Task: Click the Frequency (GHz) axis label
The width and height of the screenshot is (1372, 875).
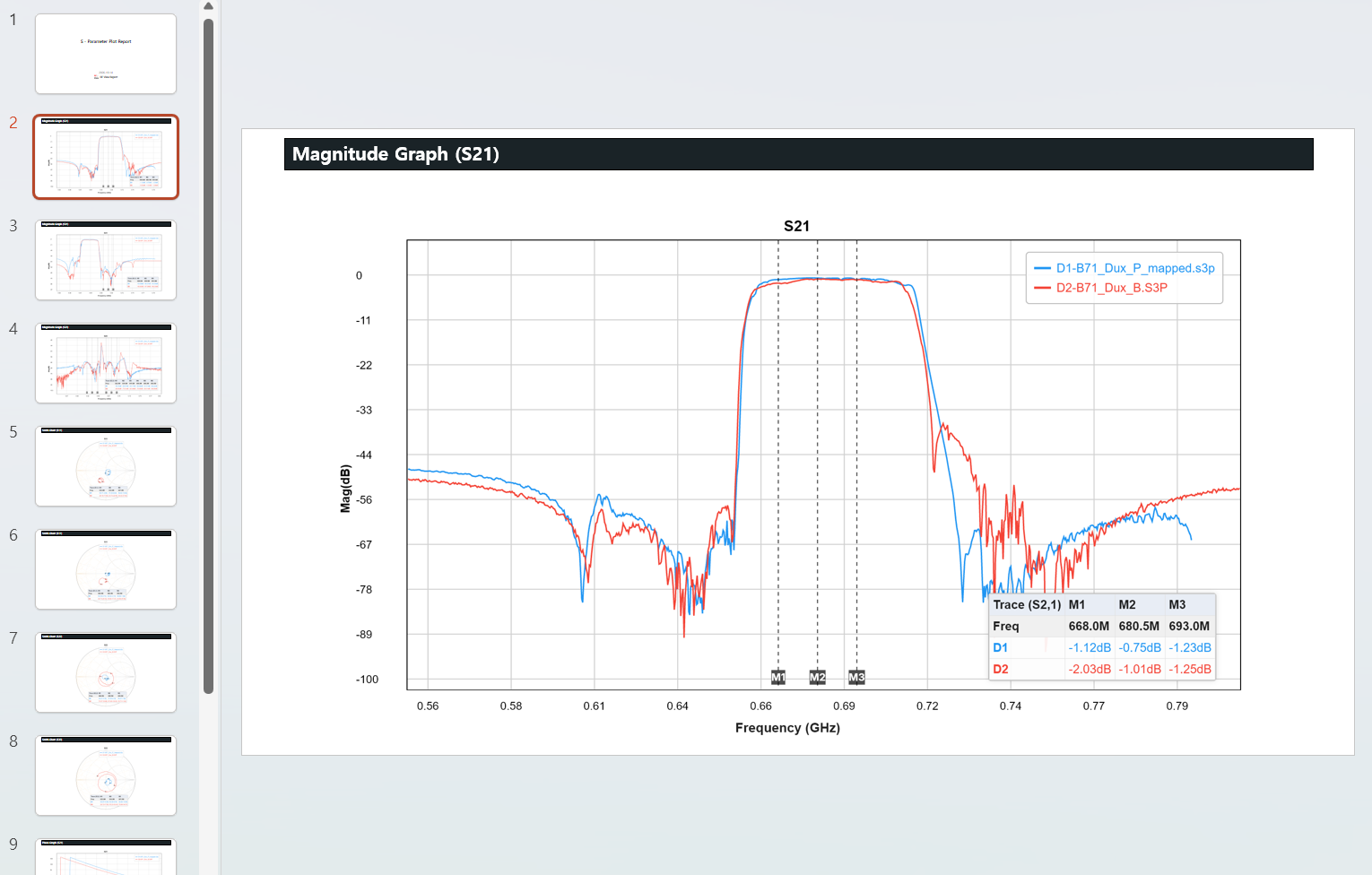Action: [x=787, y=728]
